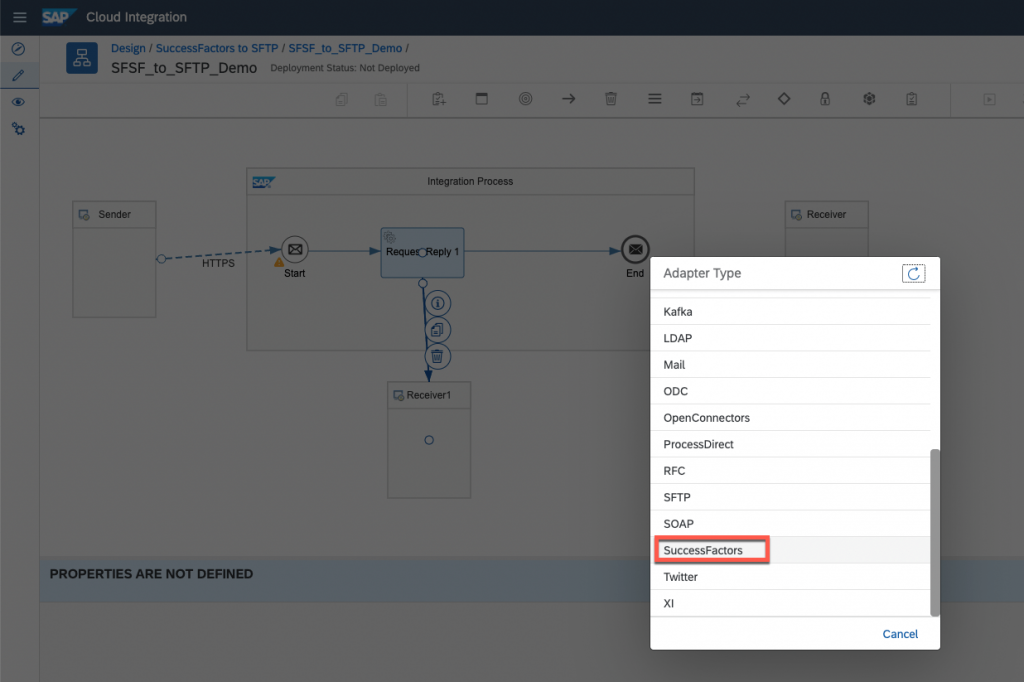Click the SAP logo in the header

pos(59,17)
